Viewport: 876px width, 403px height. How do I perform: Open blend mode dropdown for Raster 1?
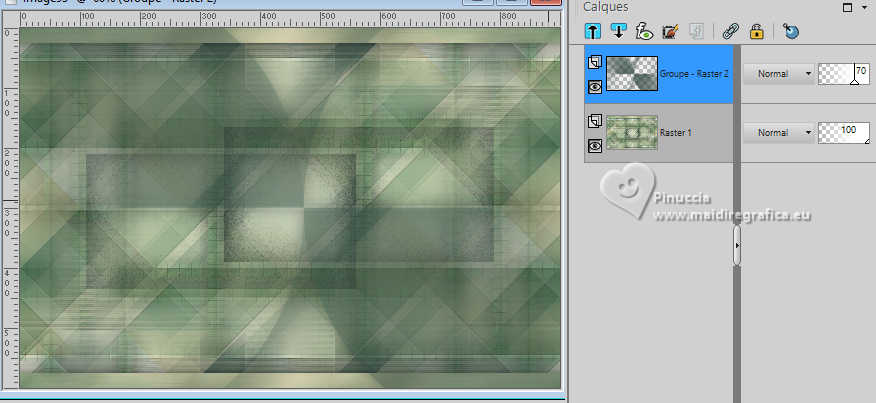(778, 132)
